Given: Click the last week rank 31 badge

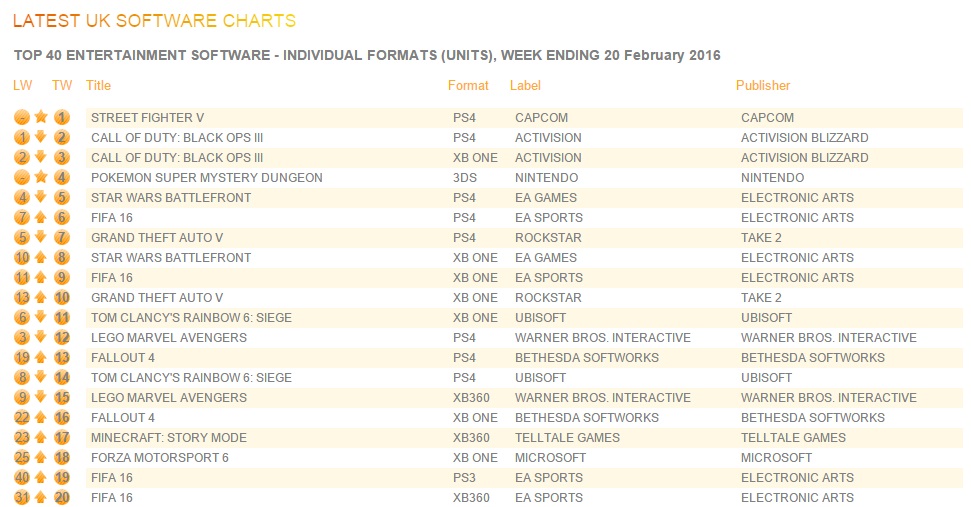Looking at the screenshot, I should click(22, 497).
